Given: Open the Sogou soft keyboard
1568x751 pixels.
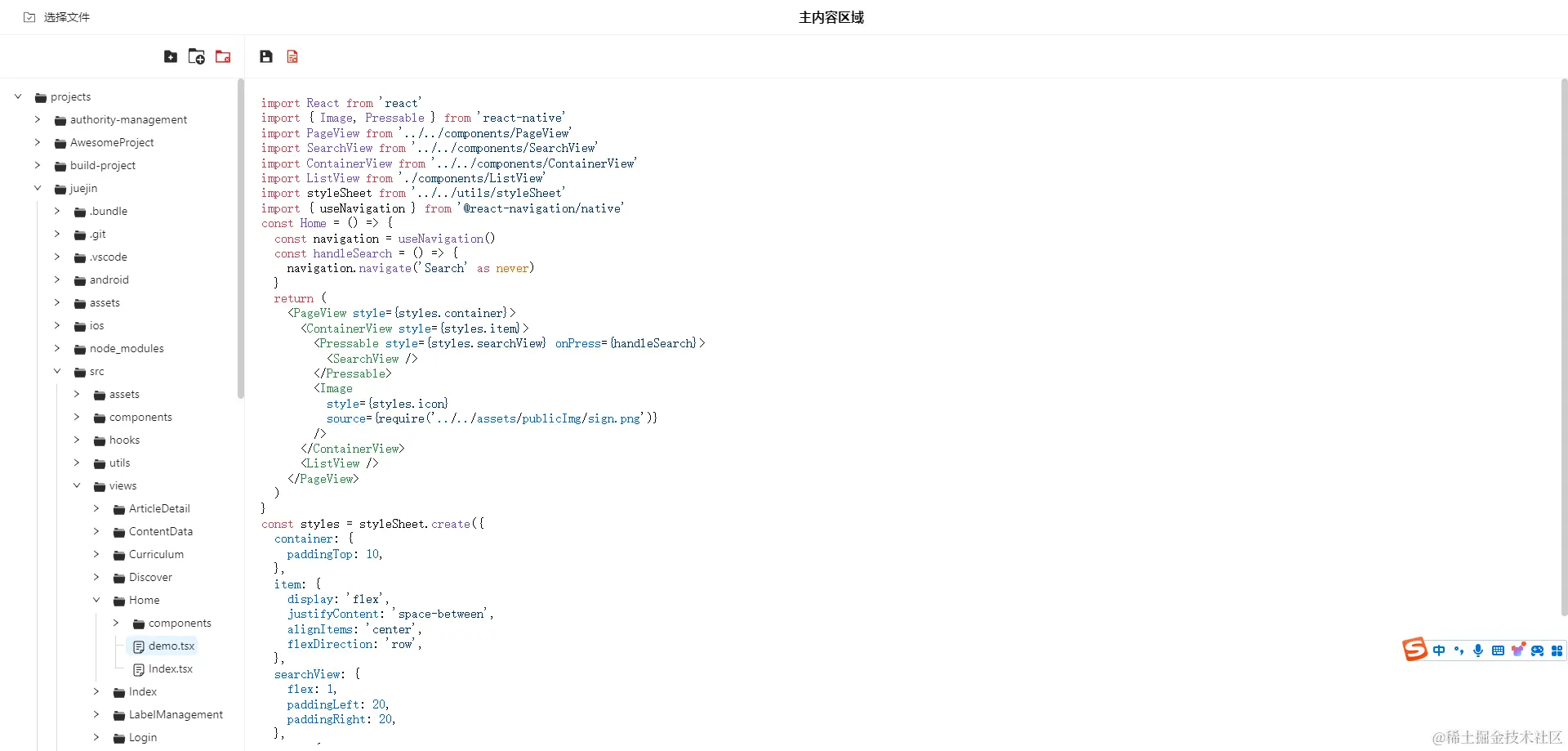Looking at the screenshot, I should [1499, 650].
